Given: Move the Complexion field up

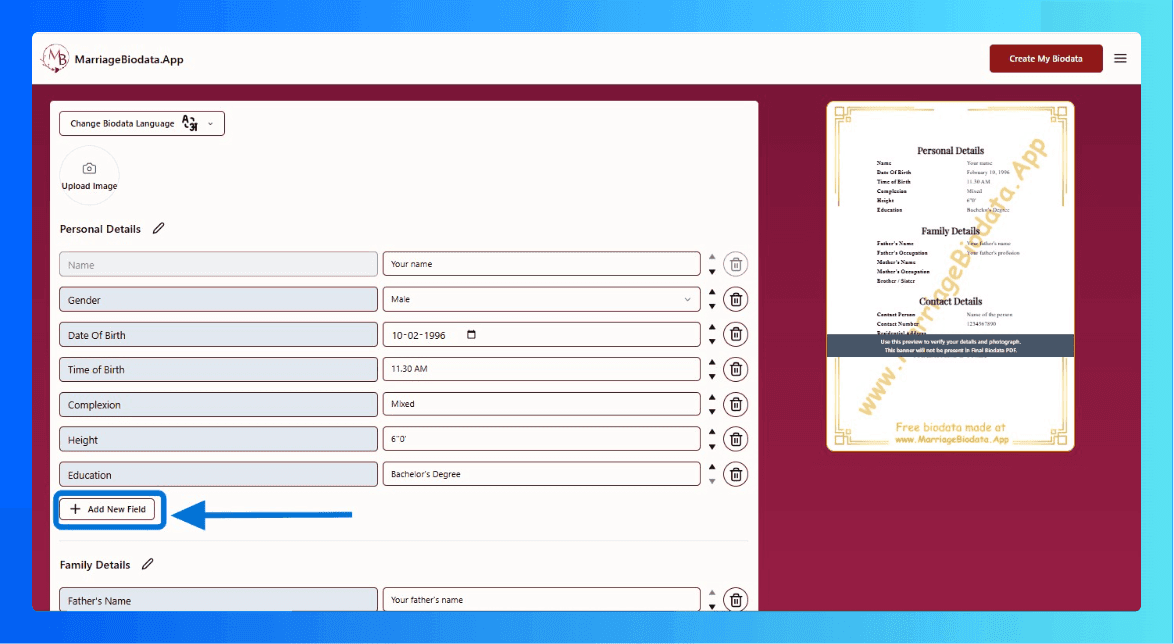Looking at the screenshot, I should coord(712,398).
